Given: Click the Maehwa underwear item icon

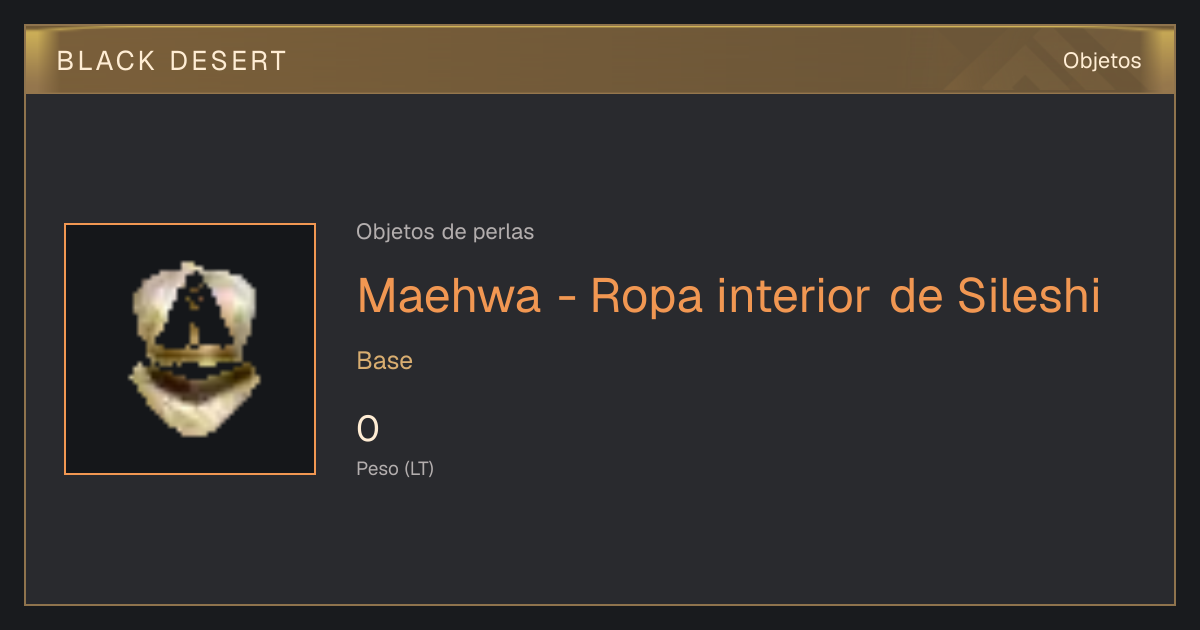Looking at the screenshot, I should click(x=194, y=348).
